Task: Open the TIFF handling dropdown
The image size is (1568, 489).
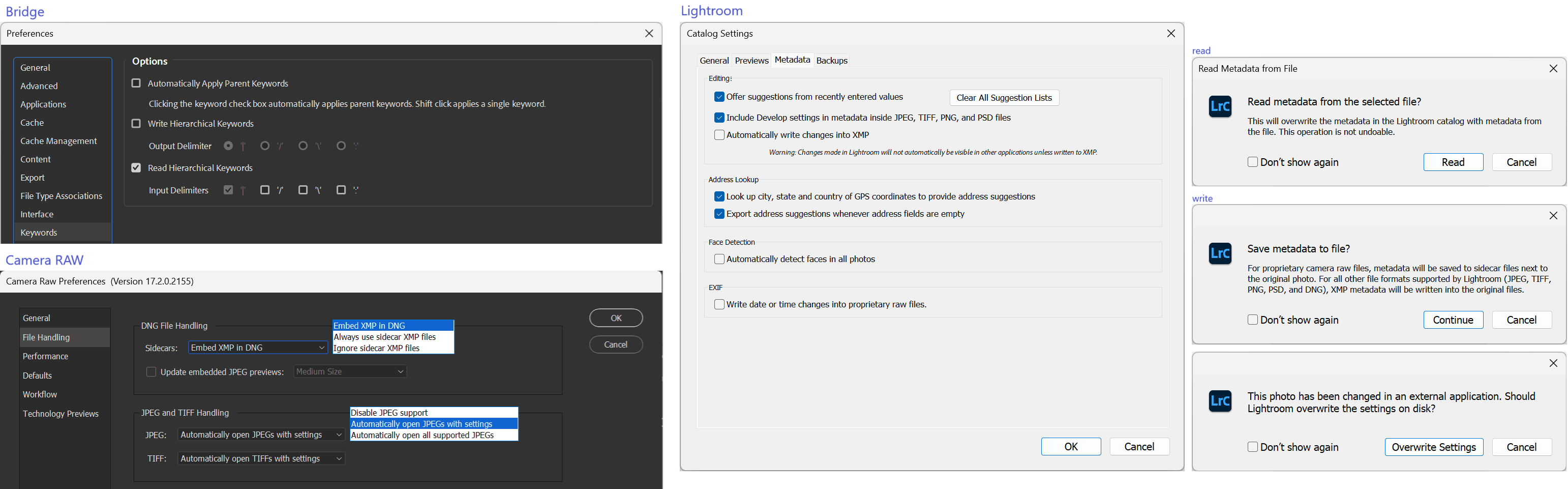Action: pyautogui.click(x=262, y=458)
